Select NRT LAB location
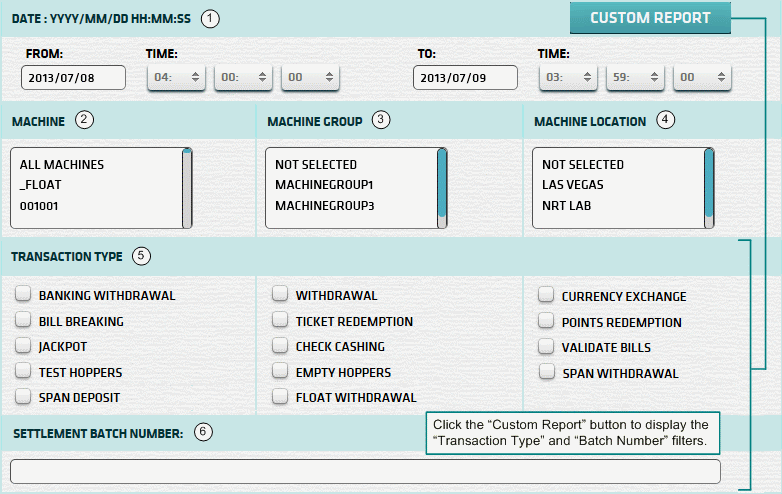 click(567, 206)
